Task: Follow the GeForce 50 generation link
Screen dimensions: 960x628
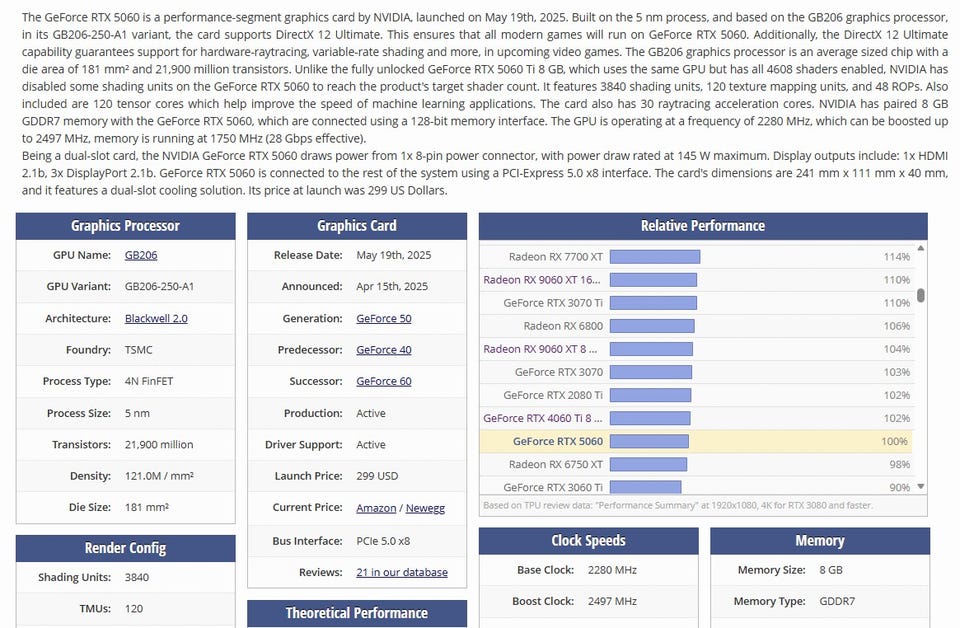Action: 384,318
